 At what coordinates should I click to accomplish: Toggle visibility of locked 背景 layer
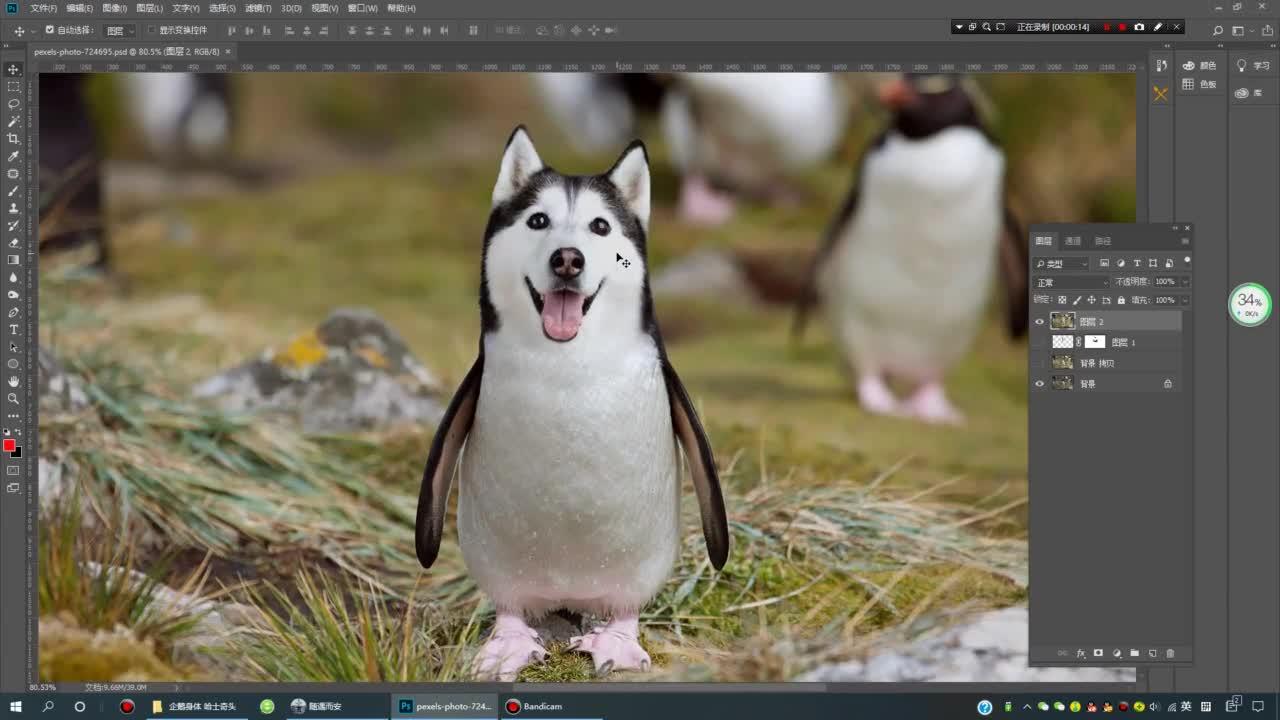point(1039,384)
